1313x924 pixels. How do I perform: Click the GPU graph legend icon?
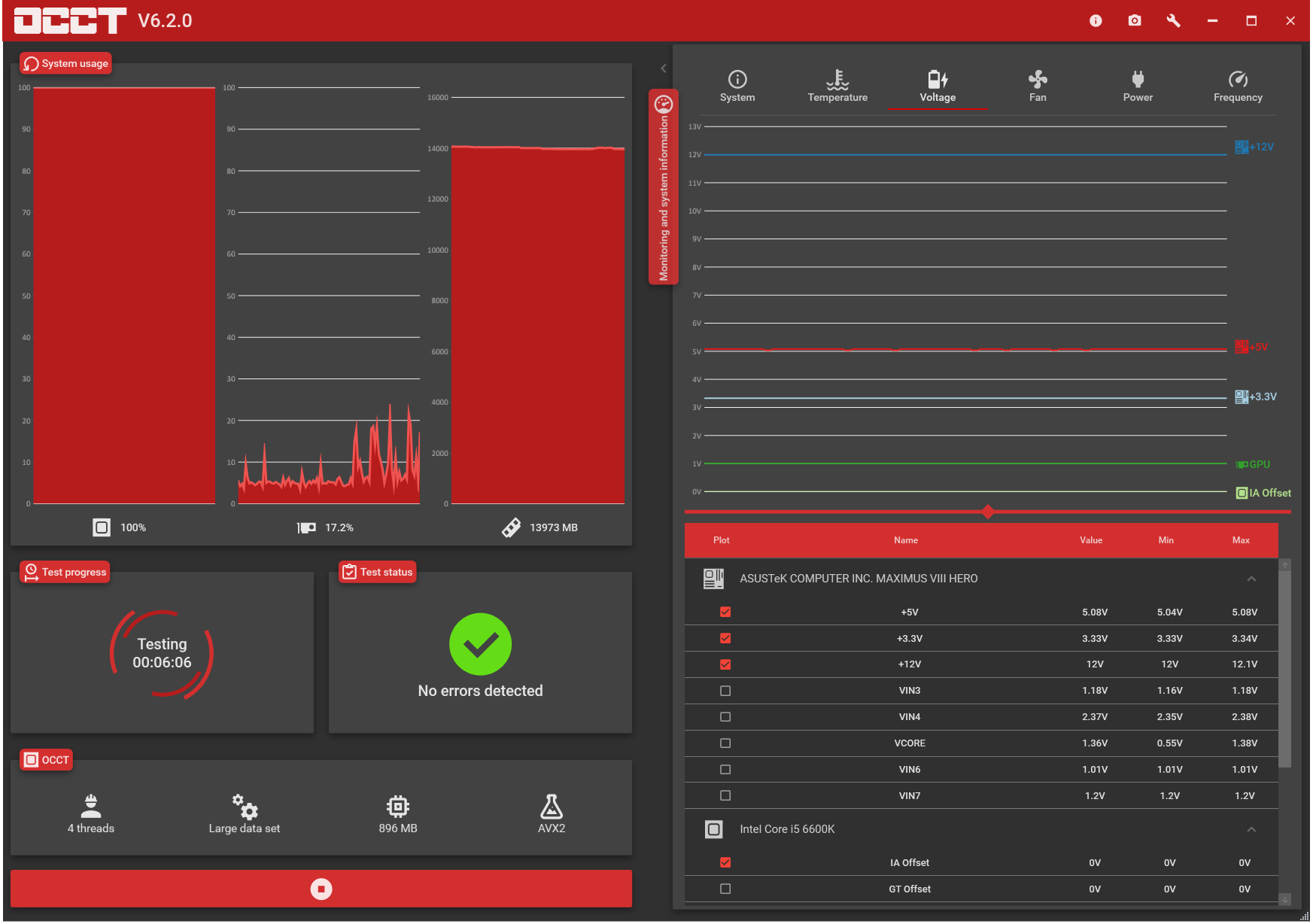1242,464
